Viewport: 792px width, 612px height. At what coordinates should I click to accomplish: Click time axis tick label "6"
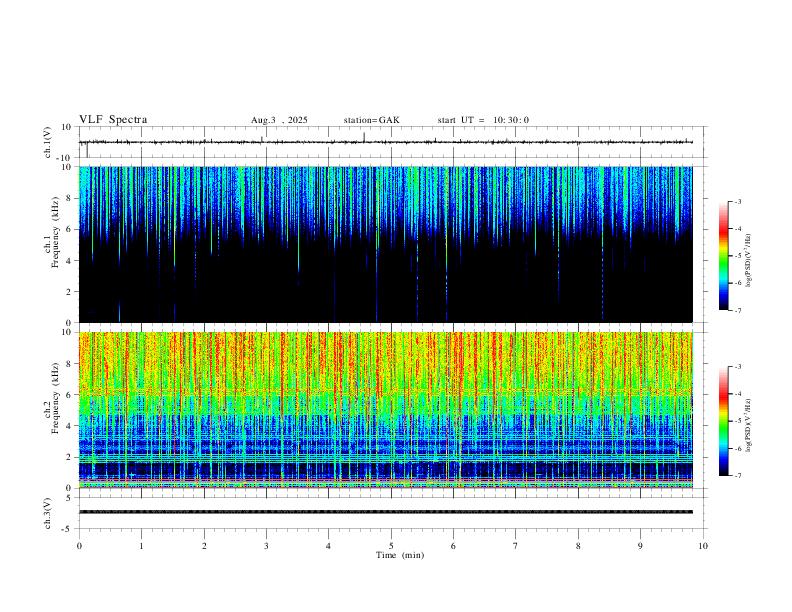tap(454, 546)
